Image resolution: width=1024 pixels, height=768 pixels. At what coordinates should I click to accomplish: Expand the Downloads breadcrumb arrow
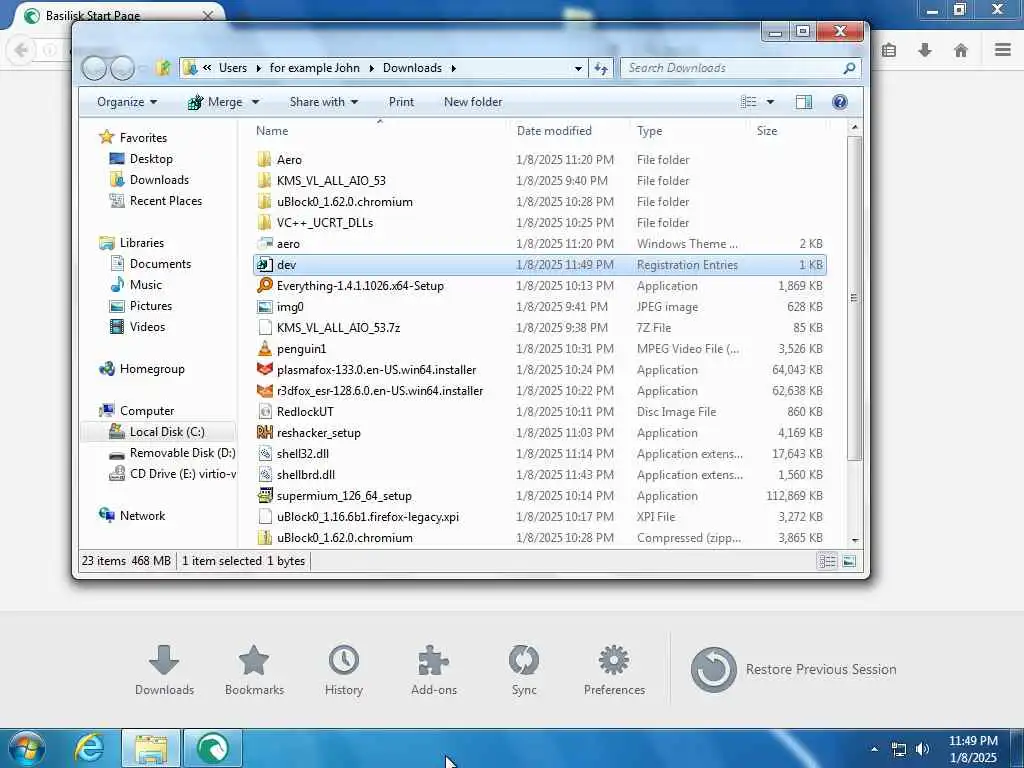(453, 68)
